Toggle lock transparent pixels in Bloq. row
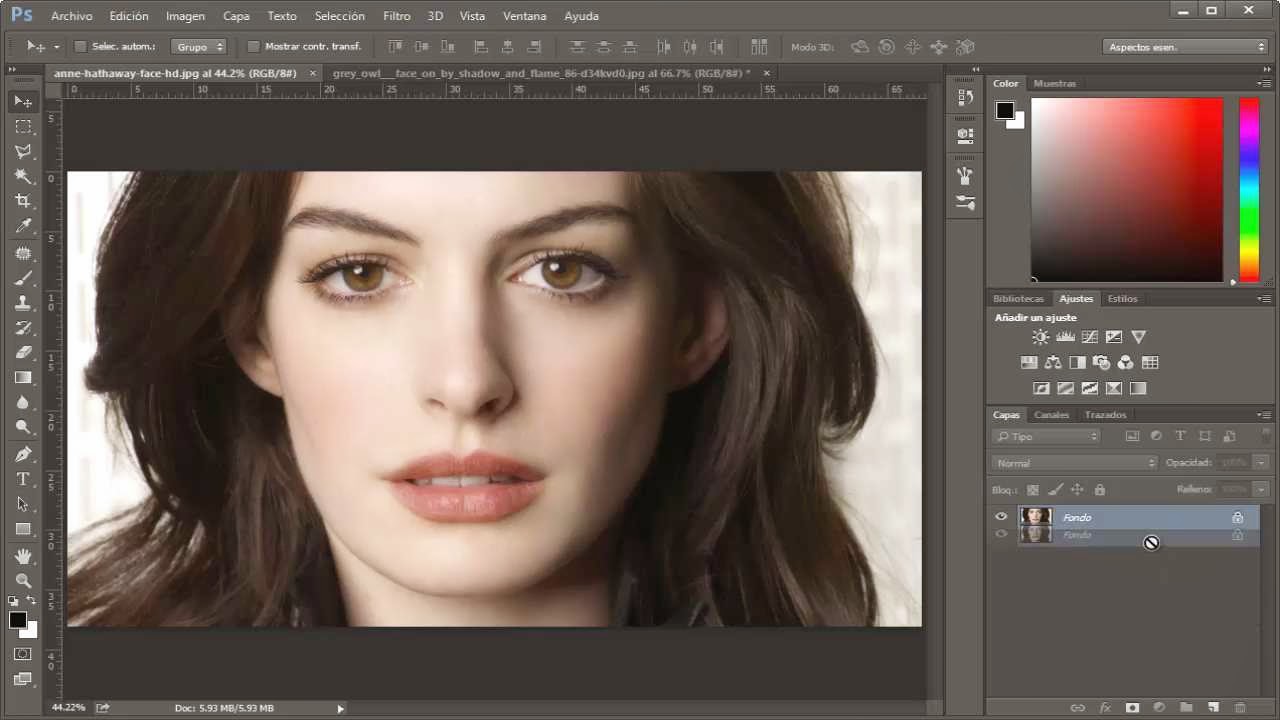Screen dimensions: 1280x720 pyautogui.click(x=1033, y=490)
